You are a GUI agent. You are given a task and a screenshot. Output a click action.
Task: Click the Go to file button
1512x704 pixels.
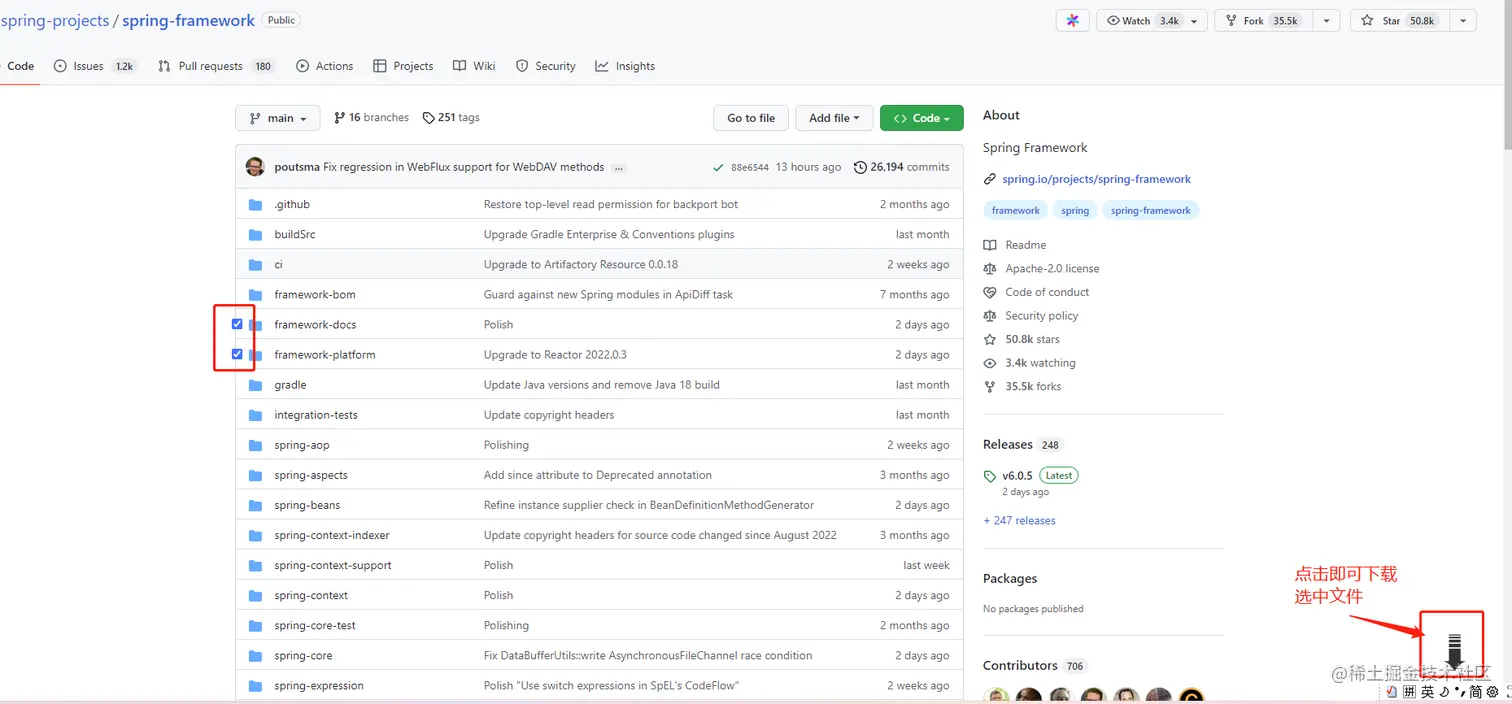[x=751, y=118]
